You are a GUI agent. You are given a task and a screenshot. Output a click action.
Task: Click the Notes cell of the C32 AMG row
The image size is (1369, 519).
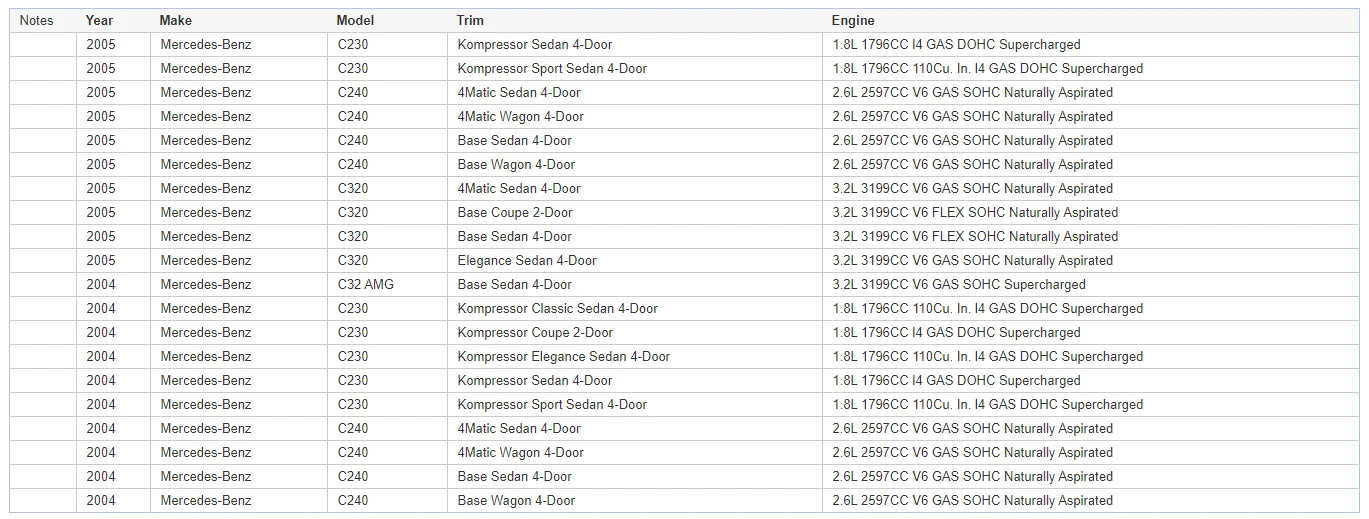pos(43,285)
